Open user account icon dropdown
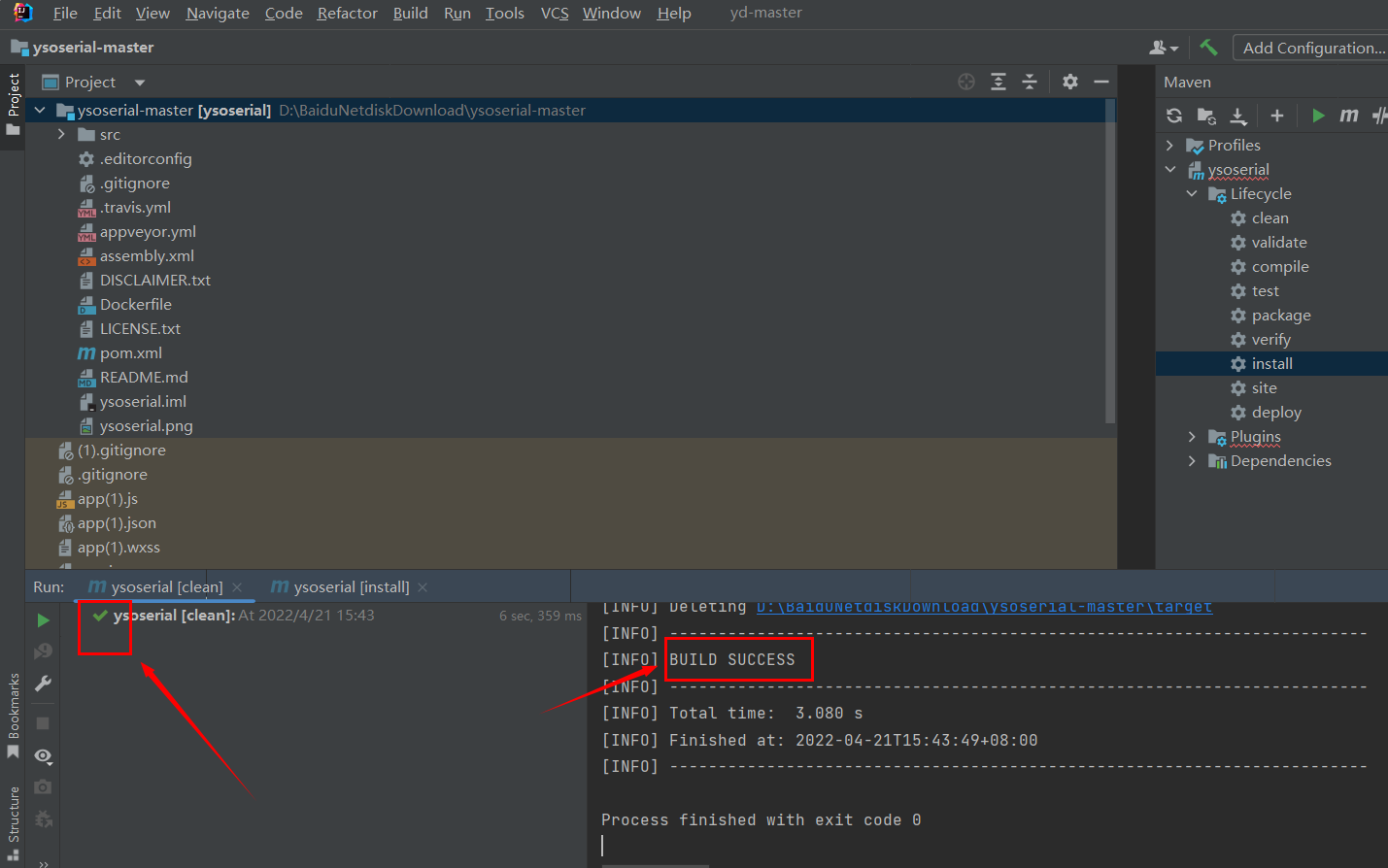 [1164, 48]
